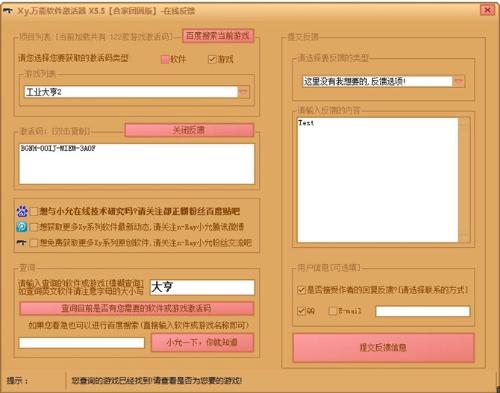This screenshot has width=500, height=393.
Task: Click the 小允一下,你就知道 button
Action: (x=202, y=342)
